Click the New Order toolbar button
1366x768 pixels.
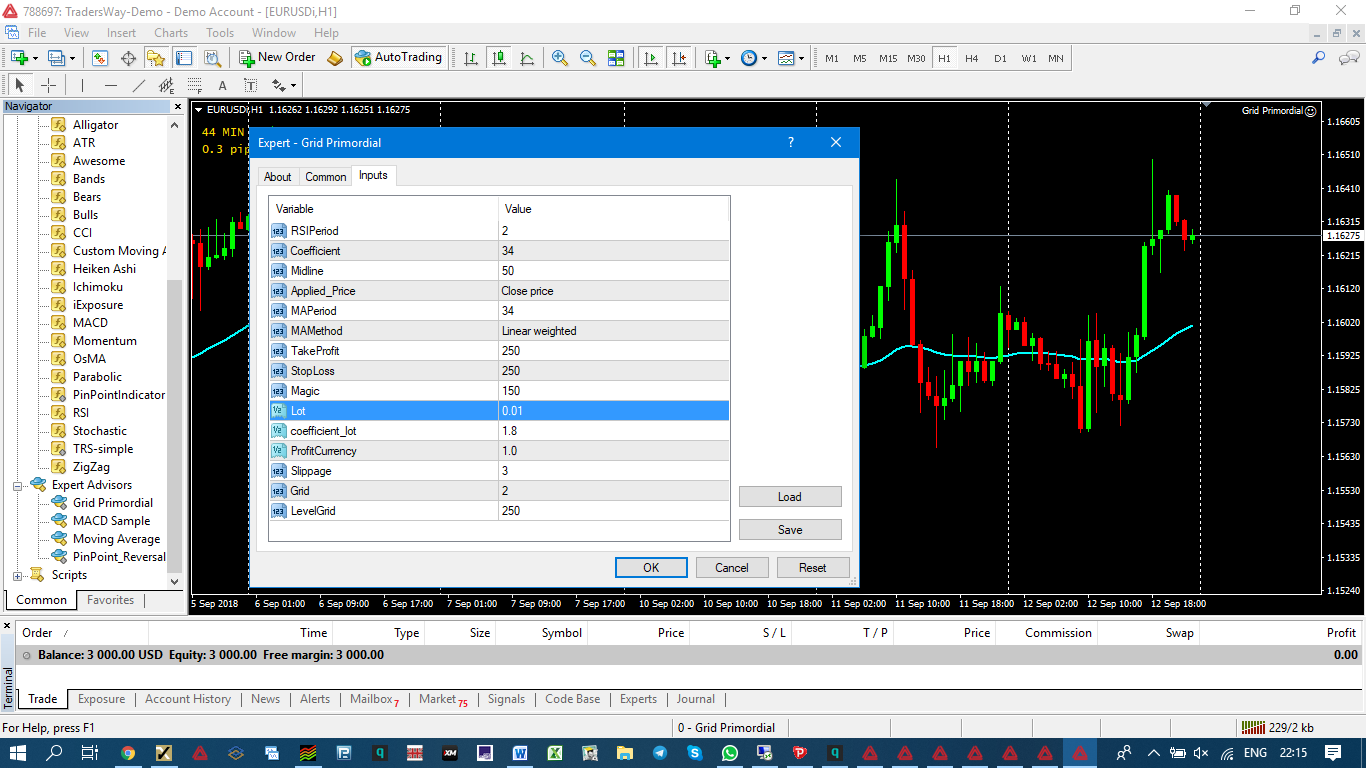pos(277,58)
